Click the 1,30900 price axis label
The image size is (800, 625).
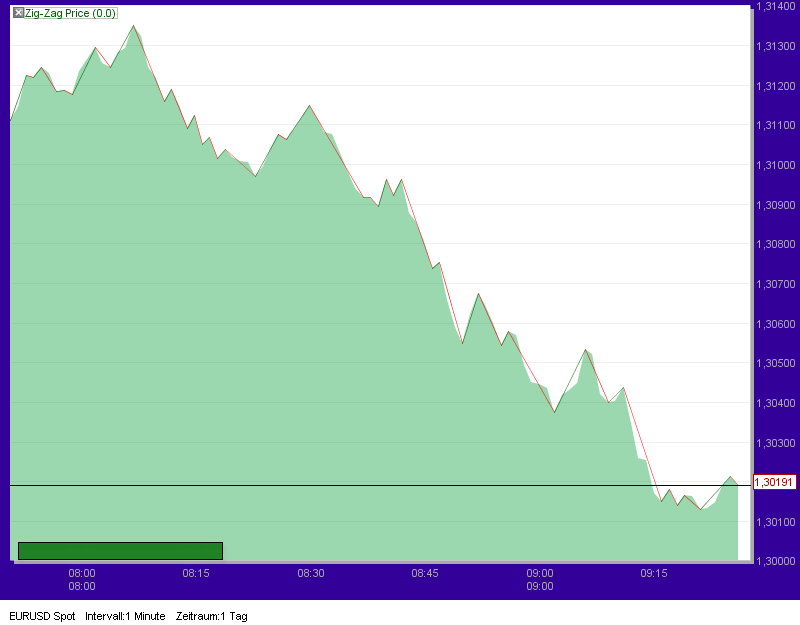coord(776,205)
